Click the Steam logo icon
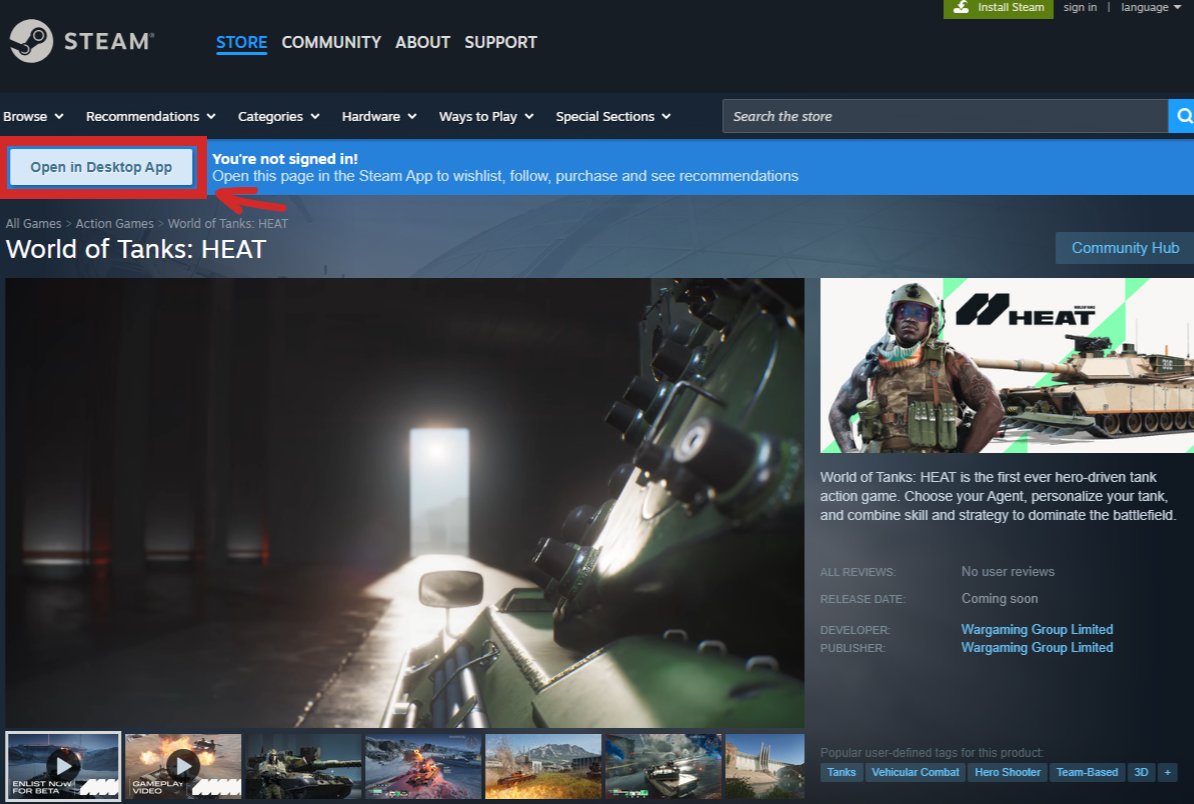 [x=31, y=40]
